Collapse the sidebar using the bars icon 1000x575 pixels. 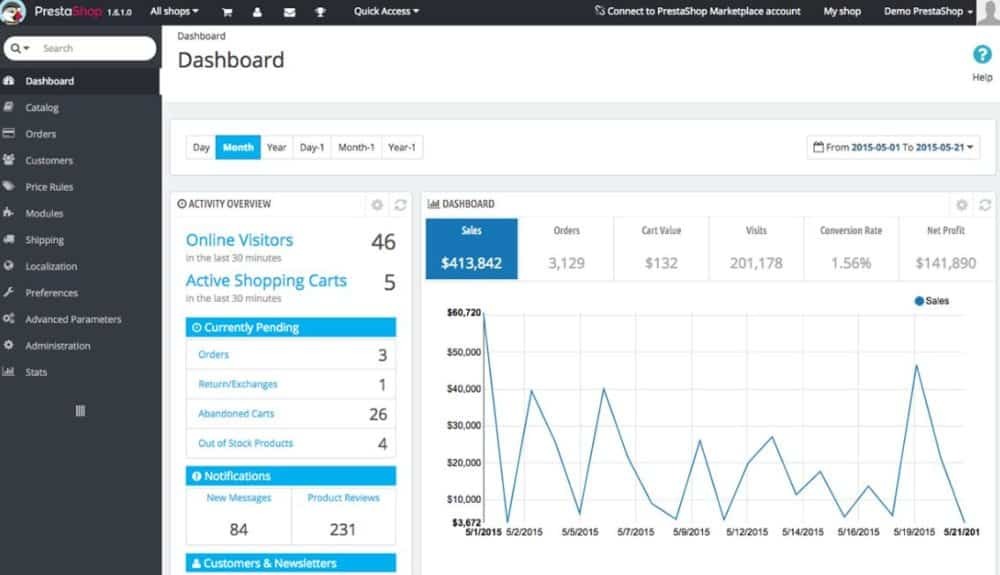(80, 411)
